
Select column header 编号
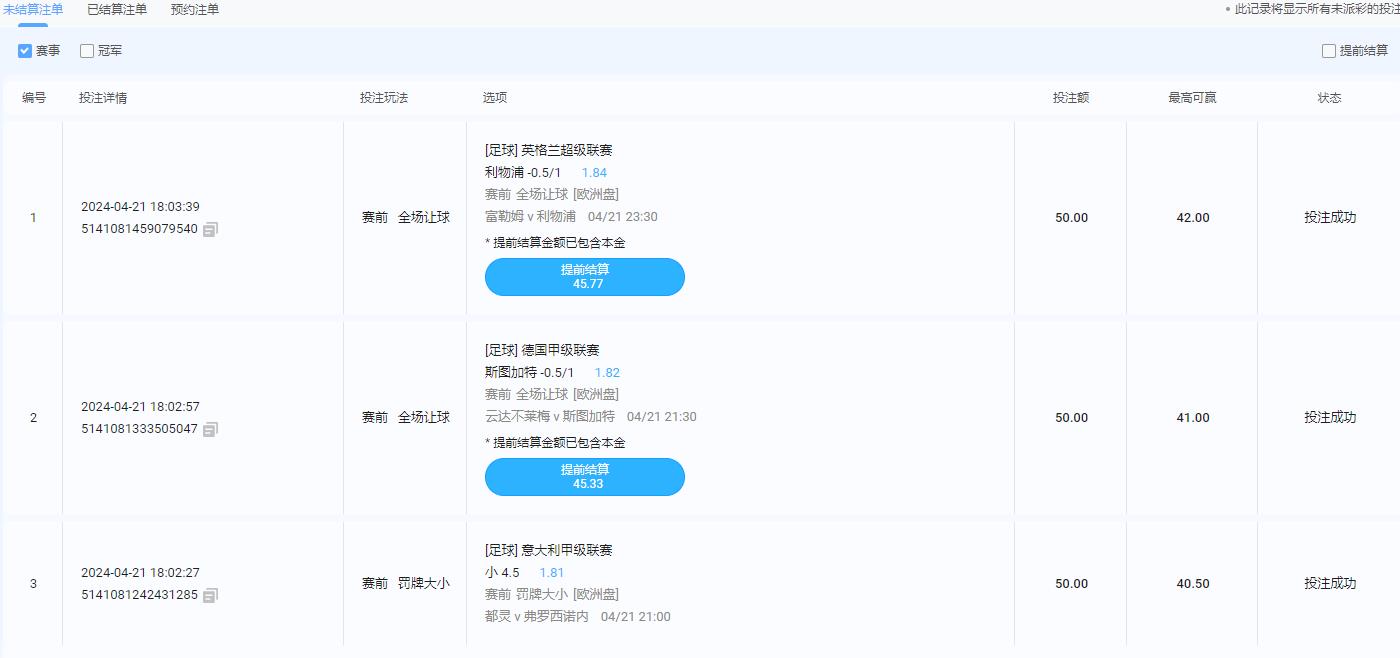pos(34,98)
